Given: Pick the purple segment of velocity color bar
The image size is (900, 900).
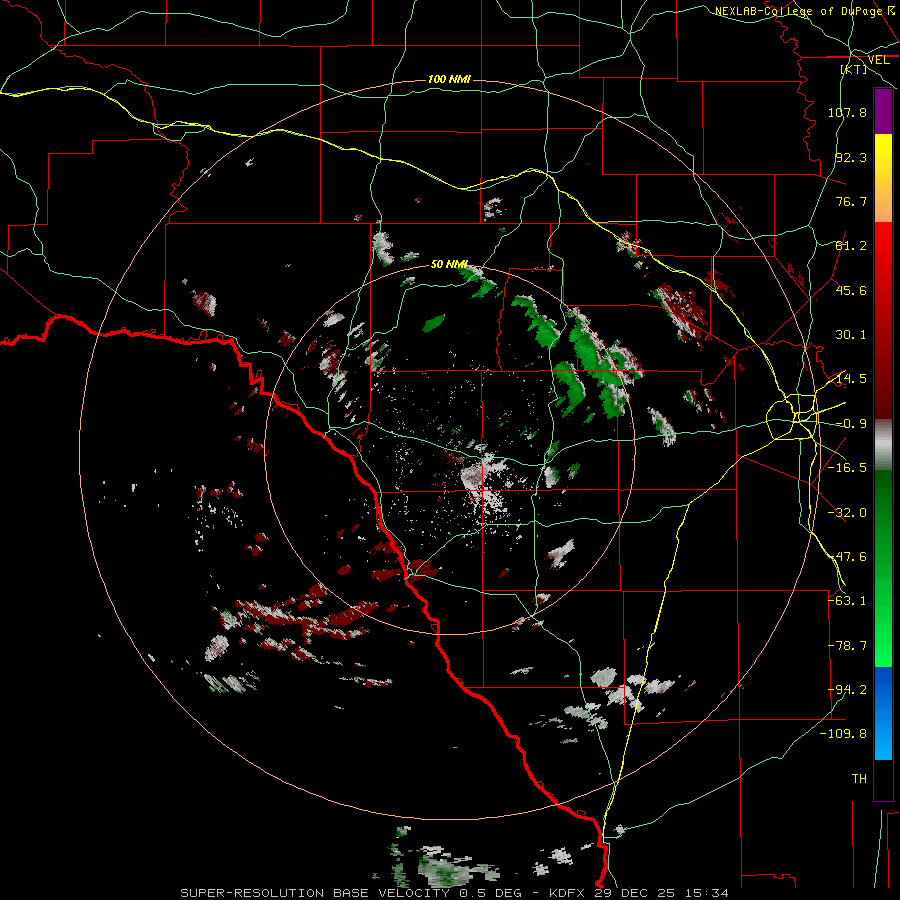Looking at the screenshot, I should click(x=883, y=112).
